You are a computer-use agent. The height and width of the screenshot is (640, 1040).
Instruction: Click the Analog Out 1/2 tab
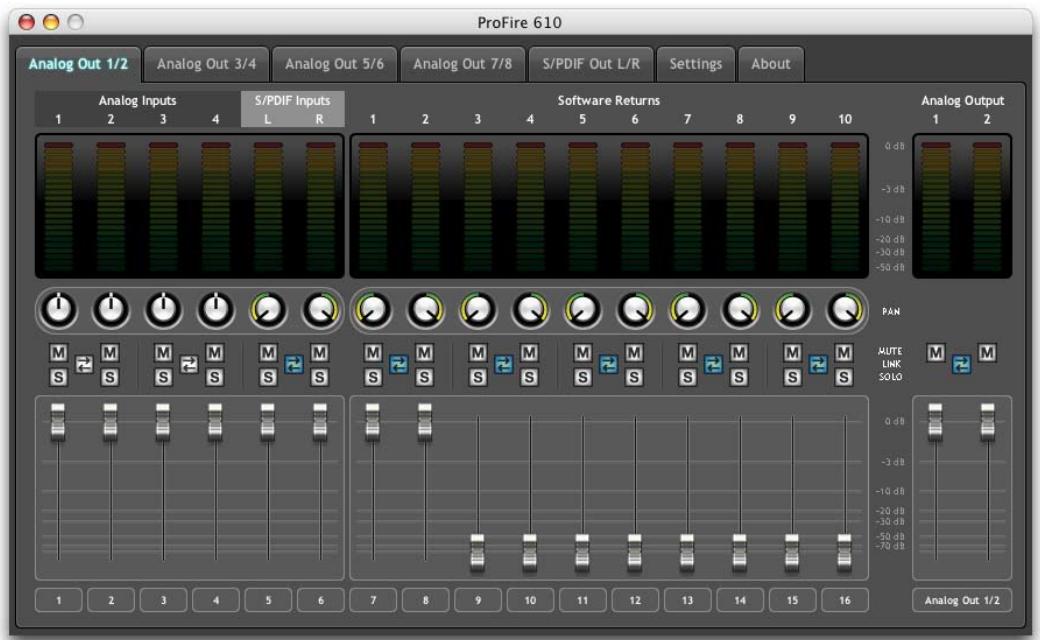click(x=78, y=64)
